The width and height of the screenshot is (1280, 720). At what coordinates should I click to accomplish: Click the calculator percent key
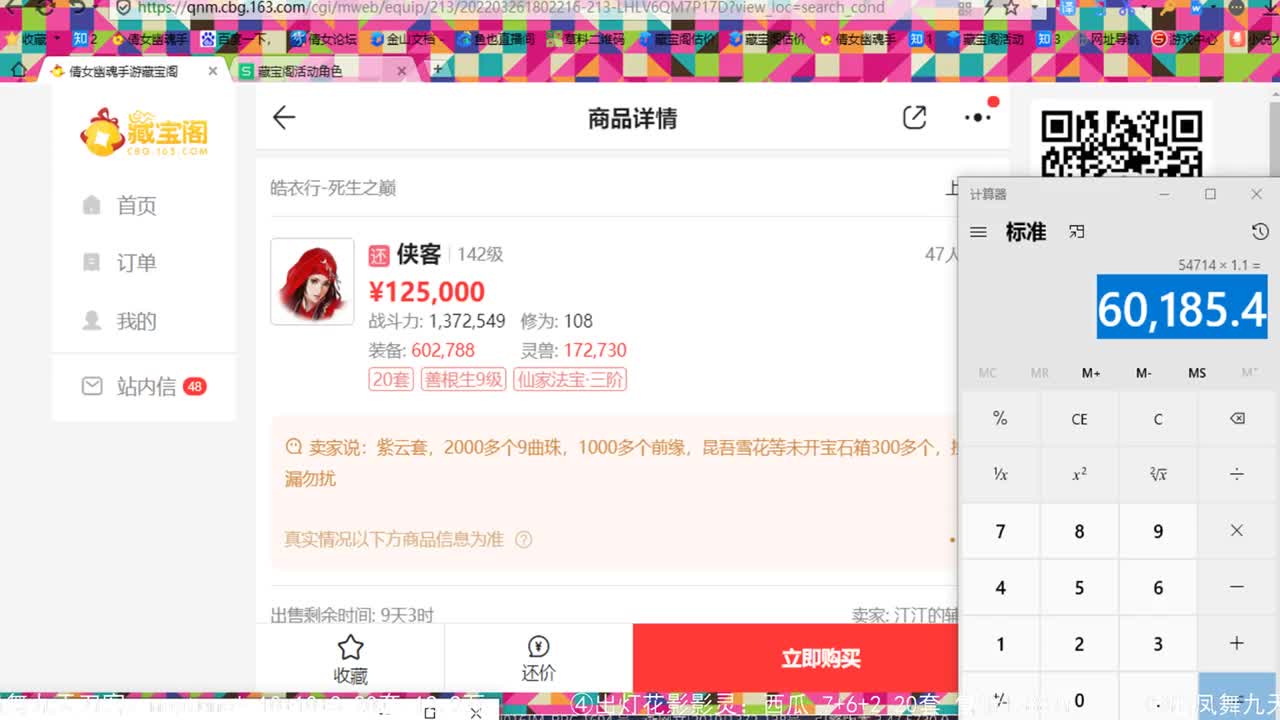1000,419
